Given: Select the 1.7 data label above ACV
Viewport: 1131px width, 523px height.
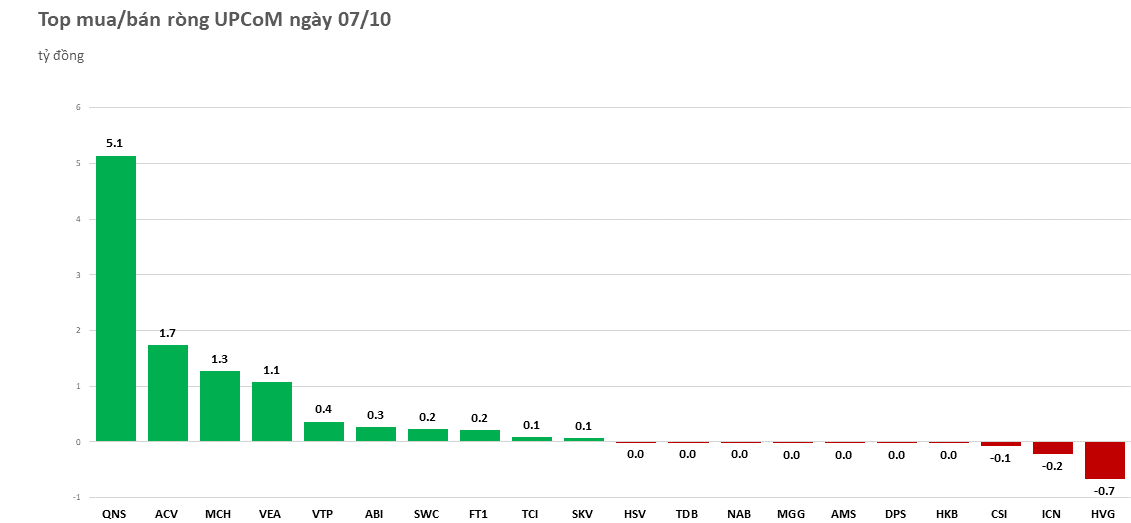Looking at the screenshot, I should pos(168,332).
